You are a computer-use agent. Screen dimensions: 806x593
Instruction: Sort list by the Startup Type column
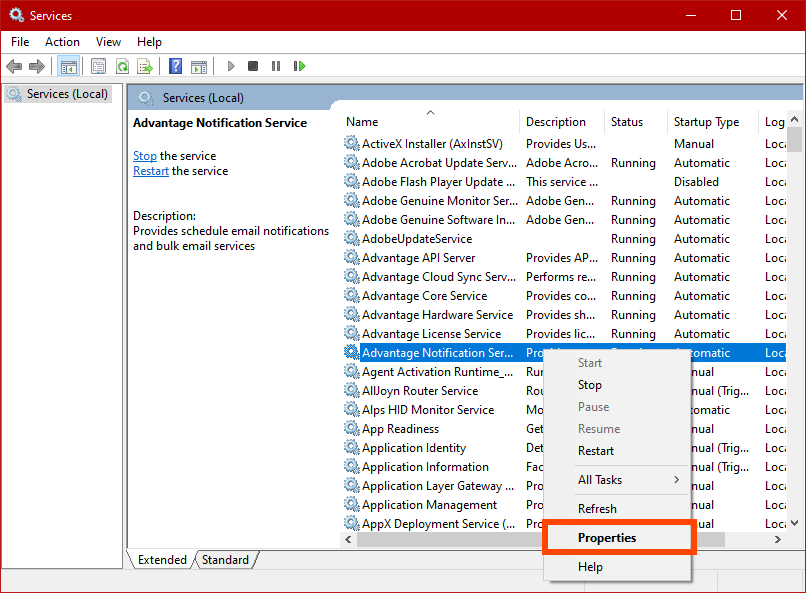point(706,122)
